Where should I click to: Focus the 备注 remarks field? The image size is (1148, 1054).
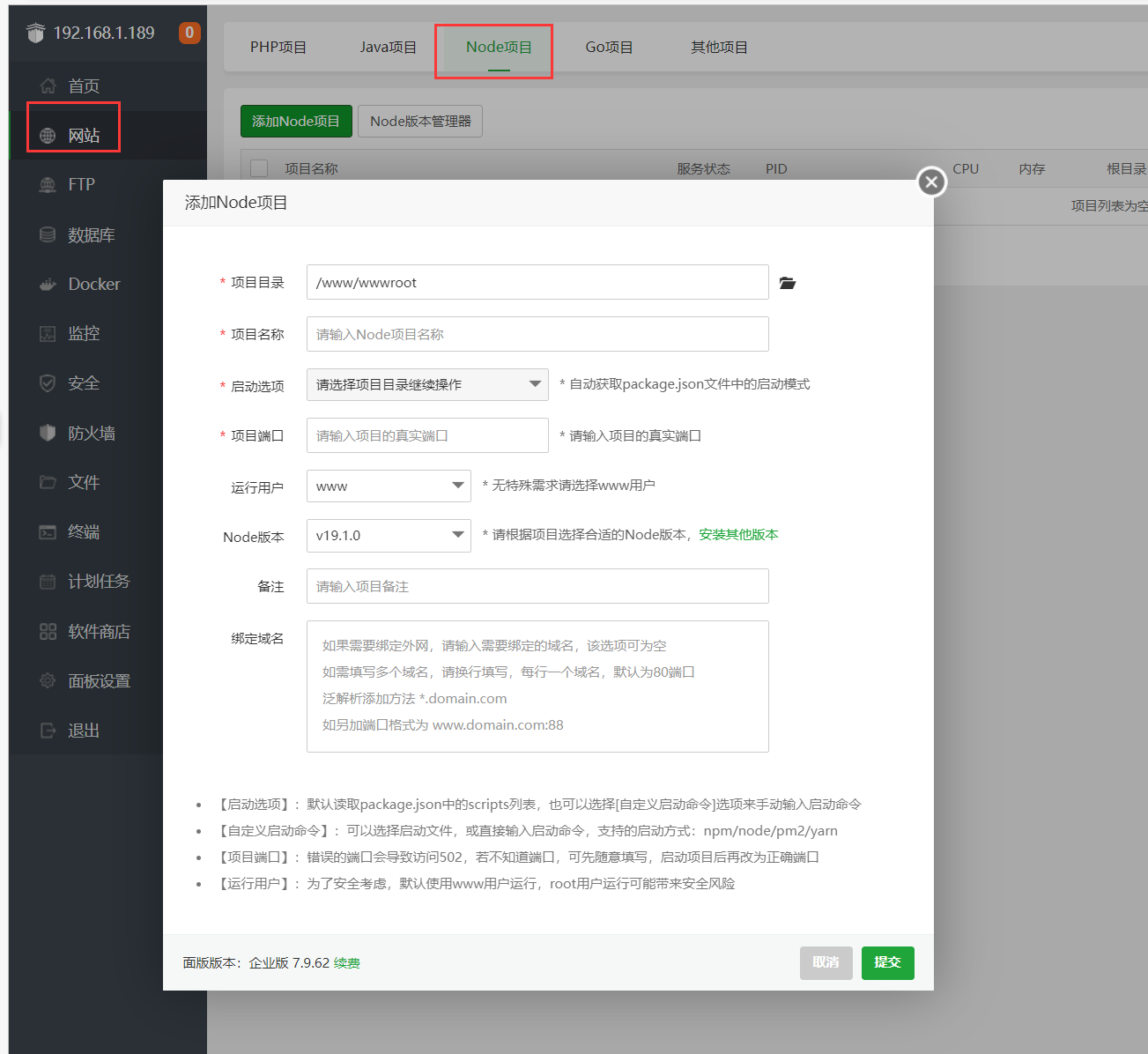coord(537,586)
